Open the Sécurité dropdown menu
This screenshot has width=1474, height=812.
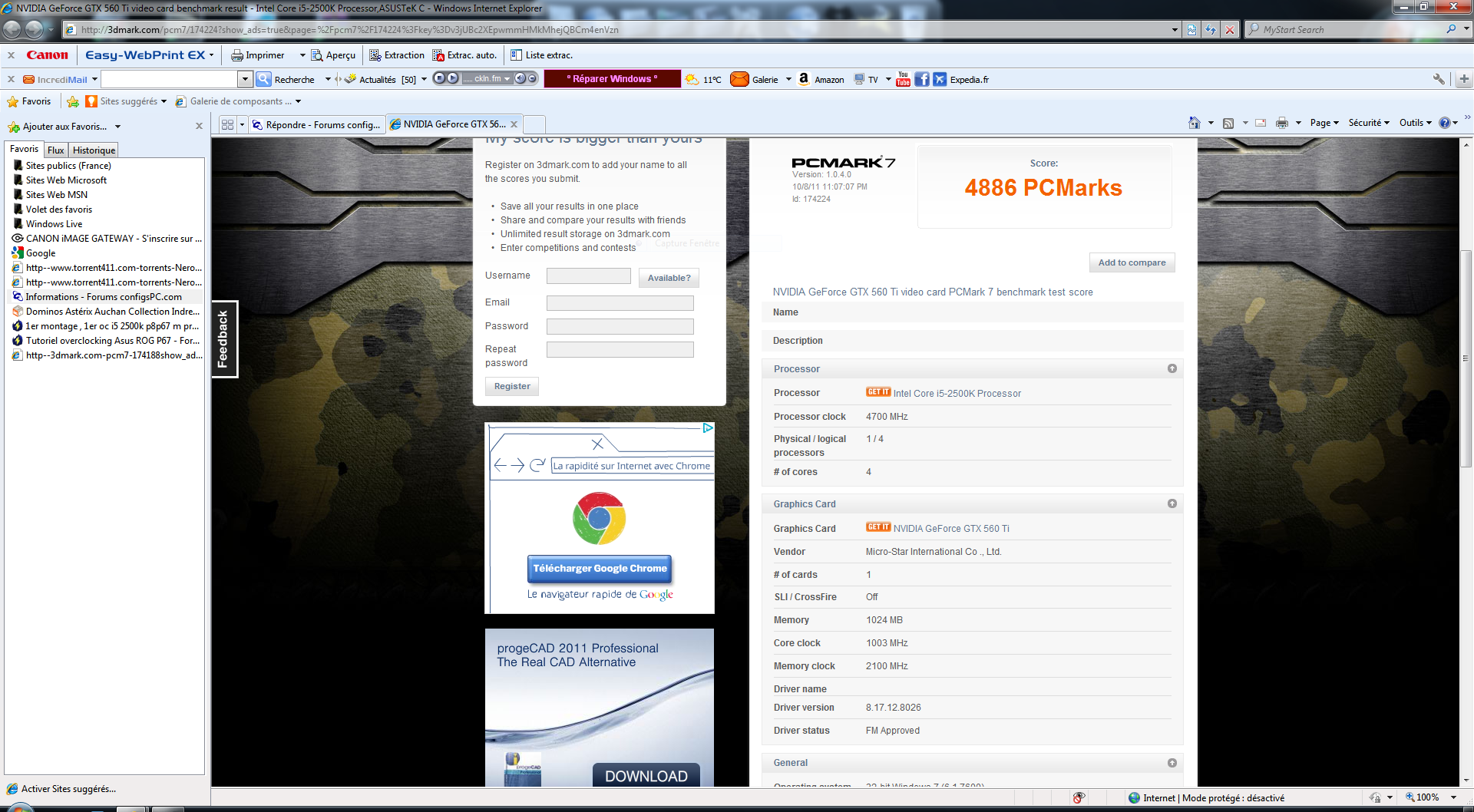[x=1368, y=123]
